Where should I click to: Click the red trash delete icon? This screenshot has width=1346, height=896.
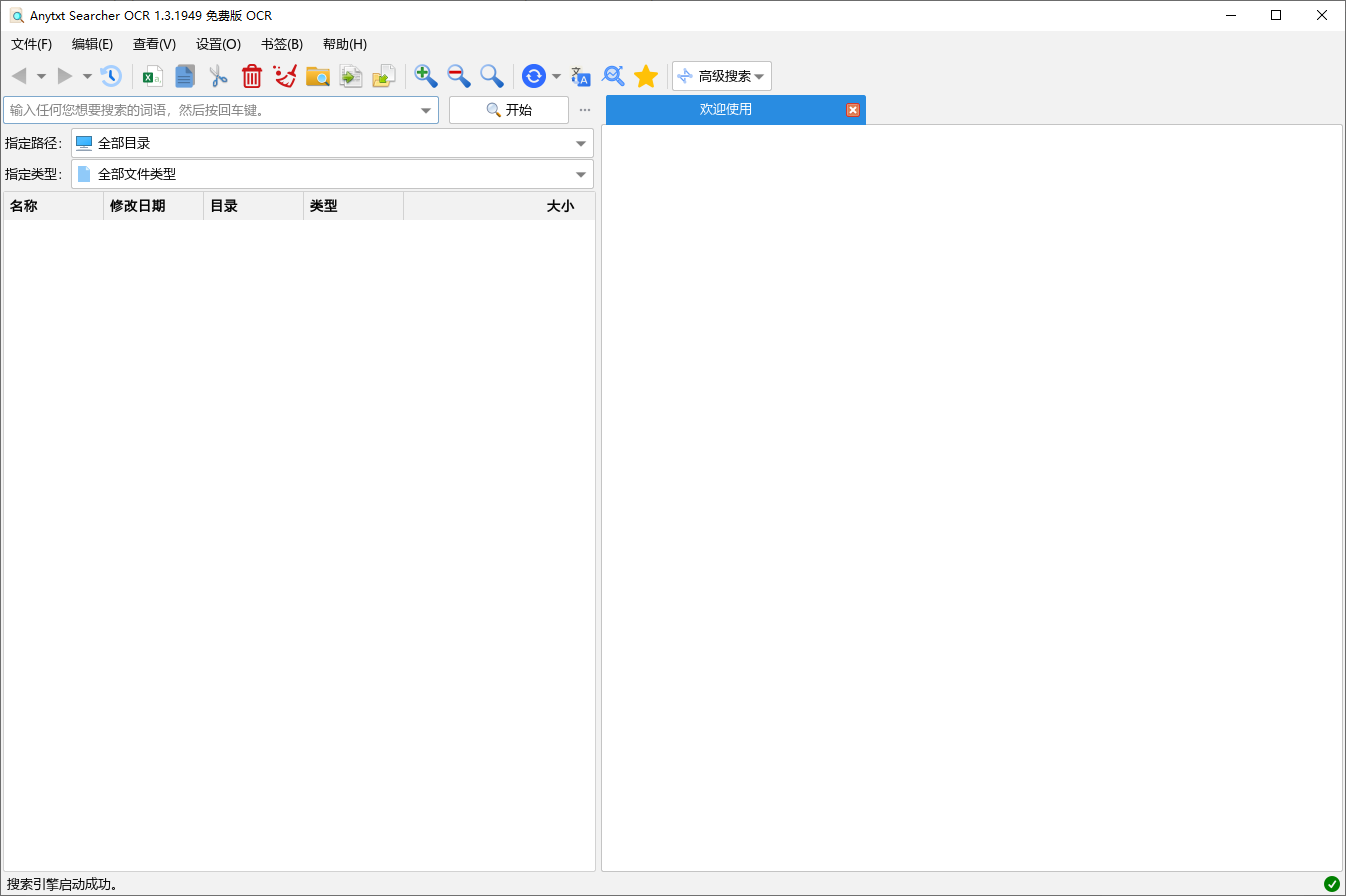coord(252,76)
